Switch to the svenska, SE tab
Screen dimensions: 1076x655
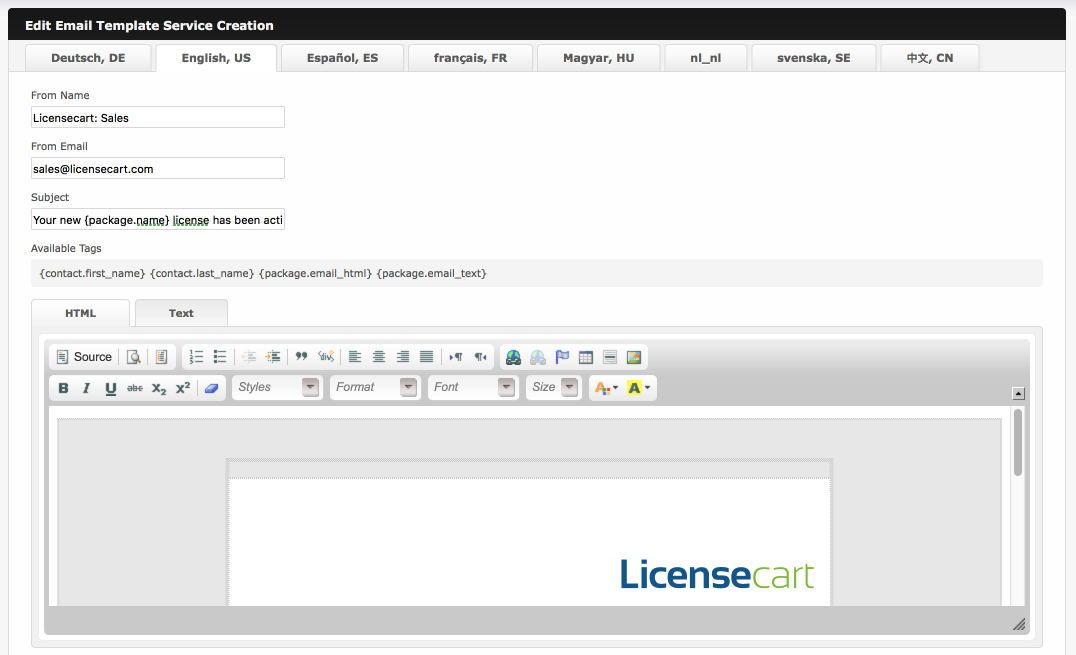point(814,58)
